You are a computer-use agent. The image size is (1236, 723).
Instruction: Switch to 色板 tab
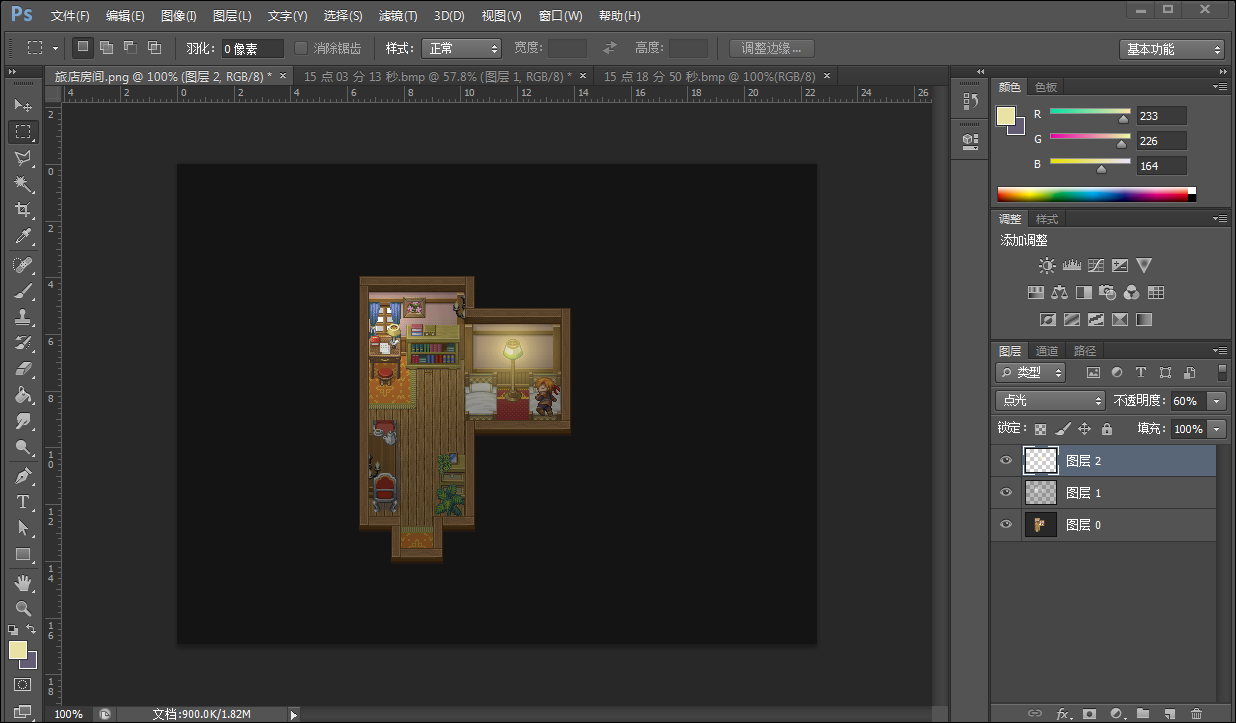tap(1046, 87)
